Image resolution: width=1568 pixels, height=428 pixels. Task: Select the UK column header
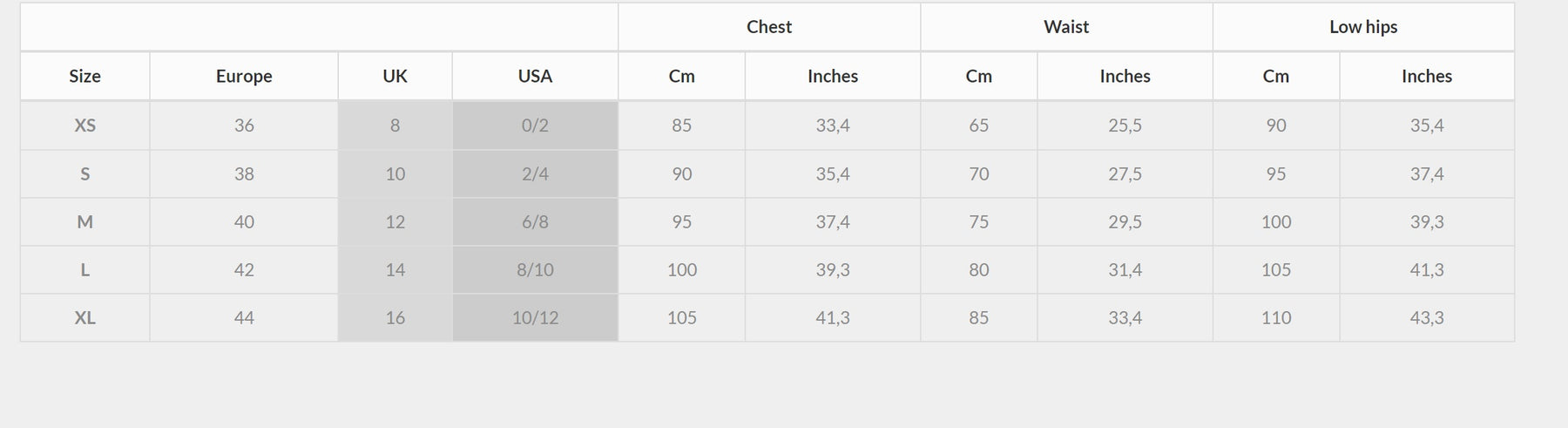point(395,76)
